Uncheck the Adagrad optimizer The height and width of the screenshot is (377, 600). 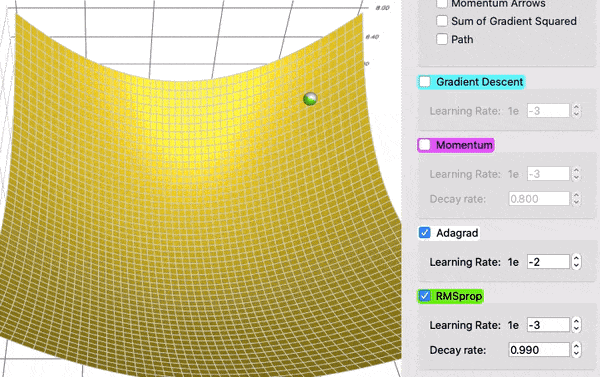coord(425,233)
